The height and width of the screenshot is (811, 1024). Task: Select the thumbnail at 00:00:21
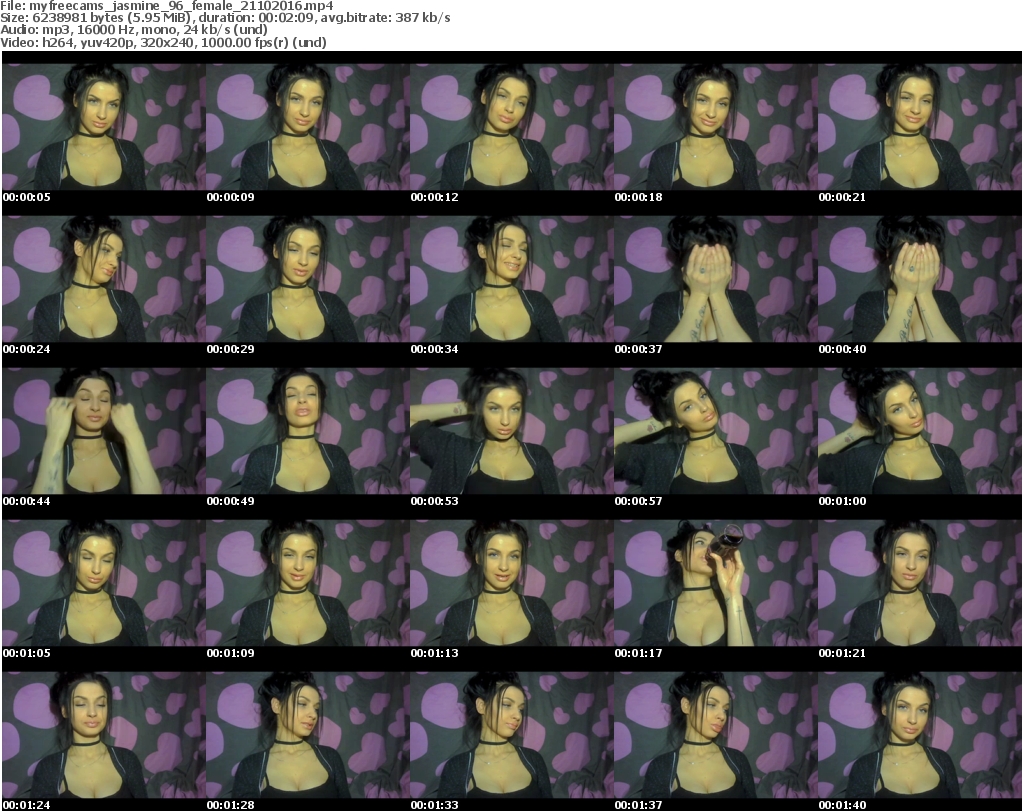click(919, 127)
